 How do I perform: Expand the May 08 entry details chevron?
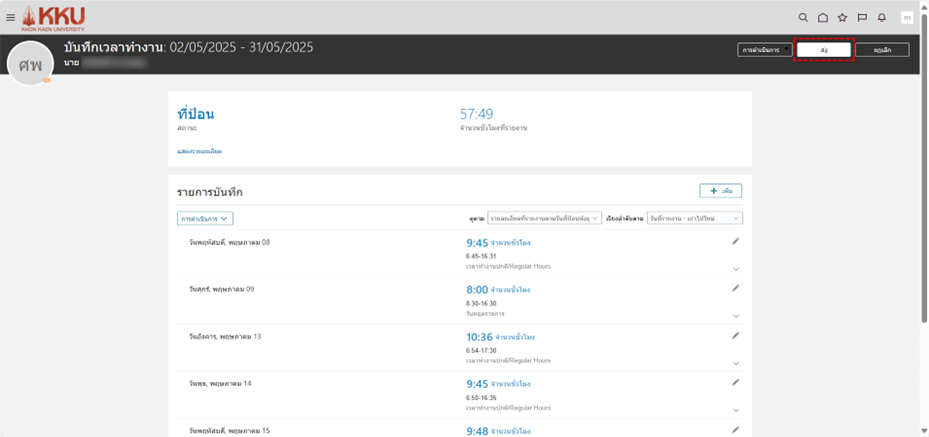tap(736, 269)
